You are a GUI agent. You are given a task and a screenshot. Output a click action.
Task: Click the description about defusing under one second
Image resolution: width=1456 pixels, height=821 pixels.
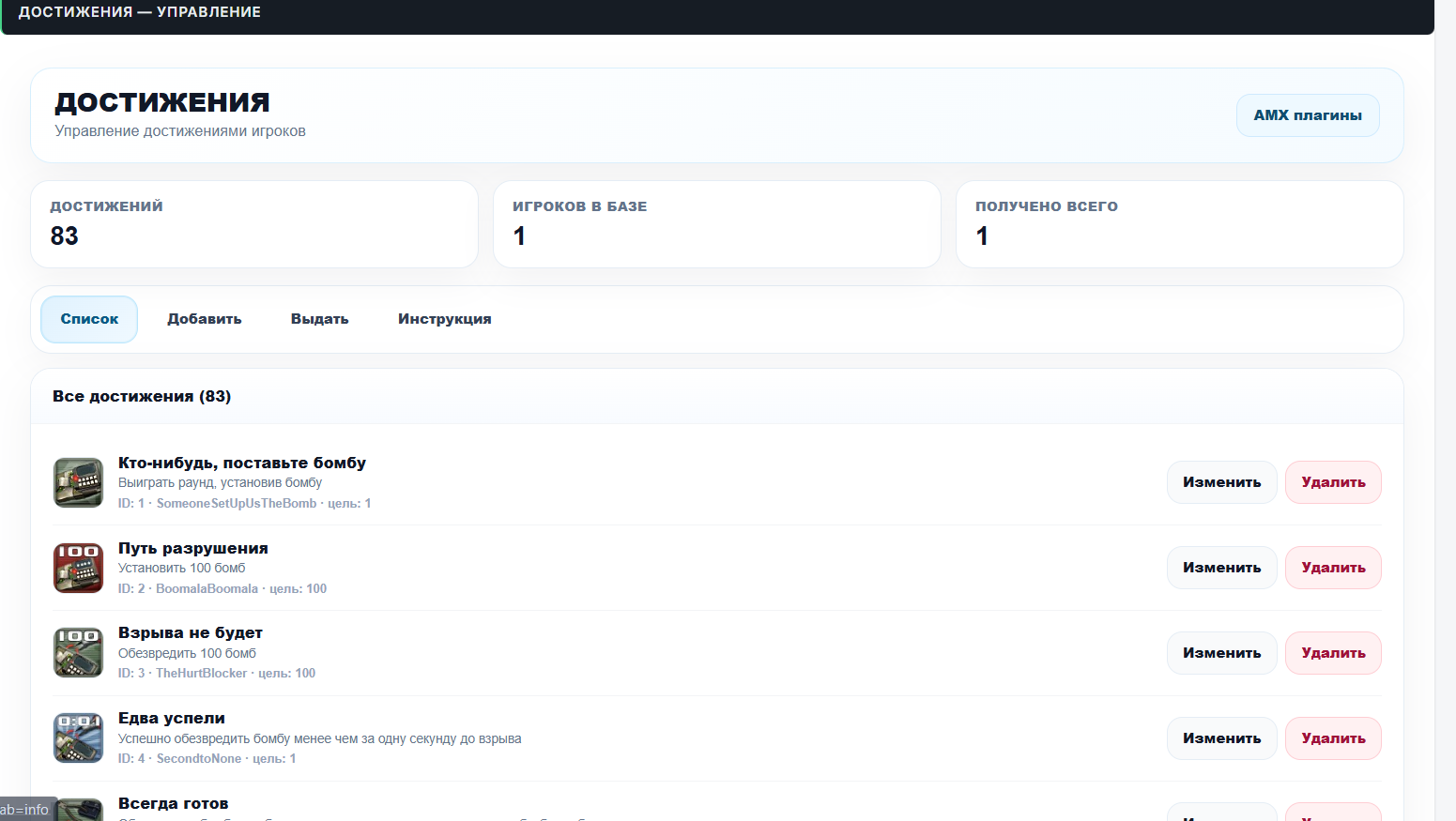320,738
